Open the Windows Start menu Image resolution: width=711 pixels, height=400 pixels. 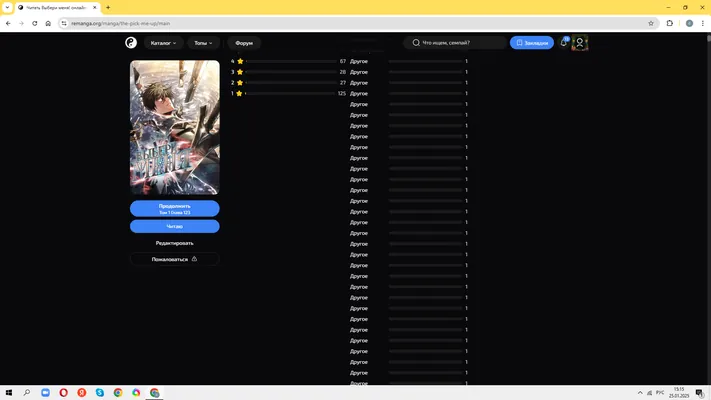9,393
